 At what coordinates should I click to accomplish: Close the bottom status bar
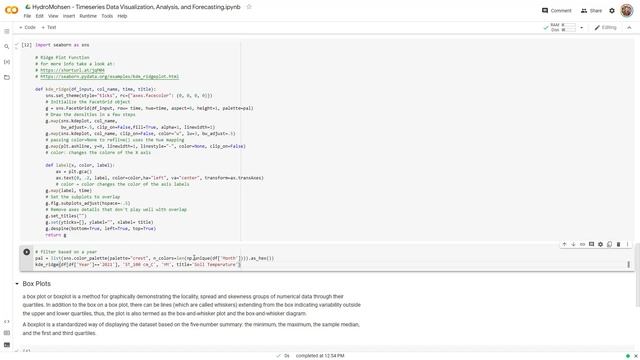click(636, 356)
